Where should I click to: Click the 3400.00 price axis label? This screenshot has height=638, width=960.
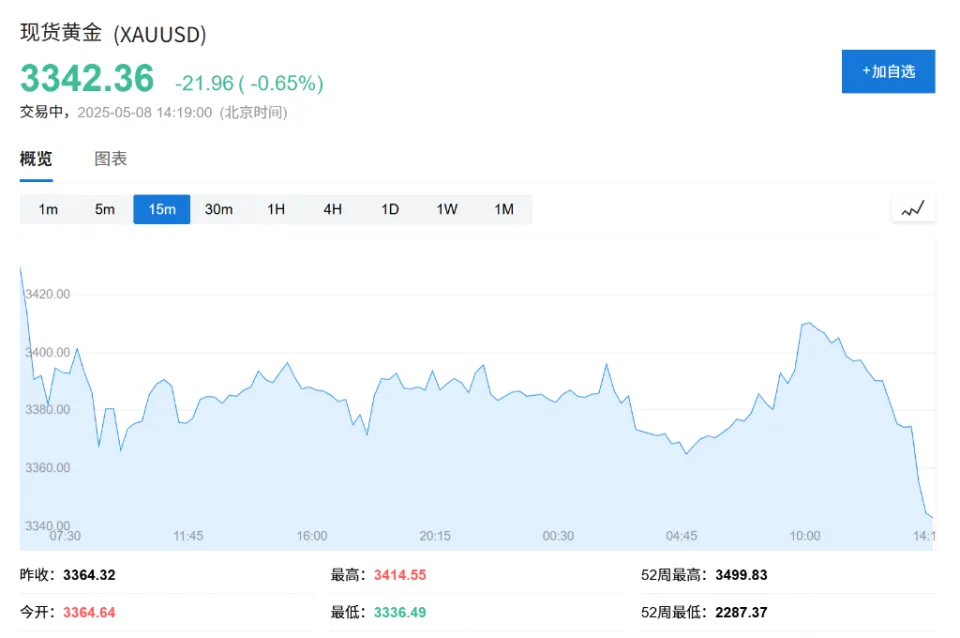(48, 353)
